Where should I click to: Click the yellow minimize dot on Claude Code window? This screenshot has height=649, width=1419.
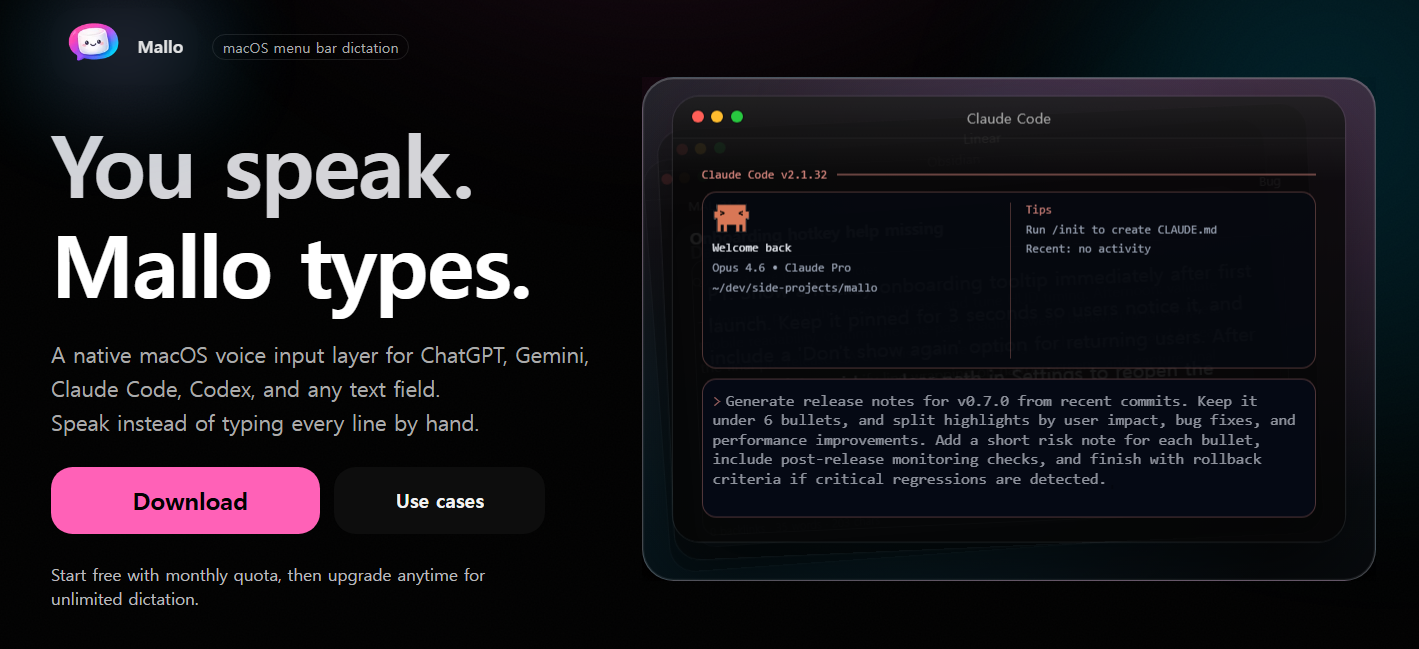(x=717, y=117)
